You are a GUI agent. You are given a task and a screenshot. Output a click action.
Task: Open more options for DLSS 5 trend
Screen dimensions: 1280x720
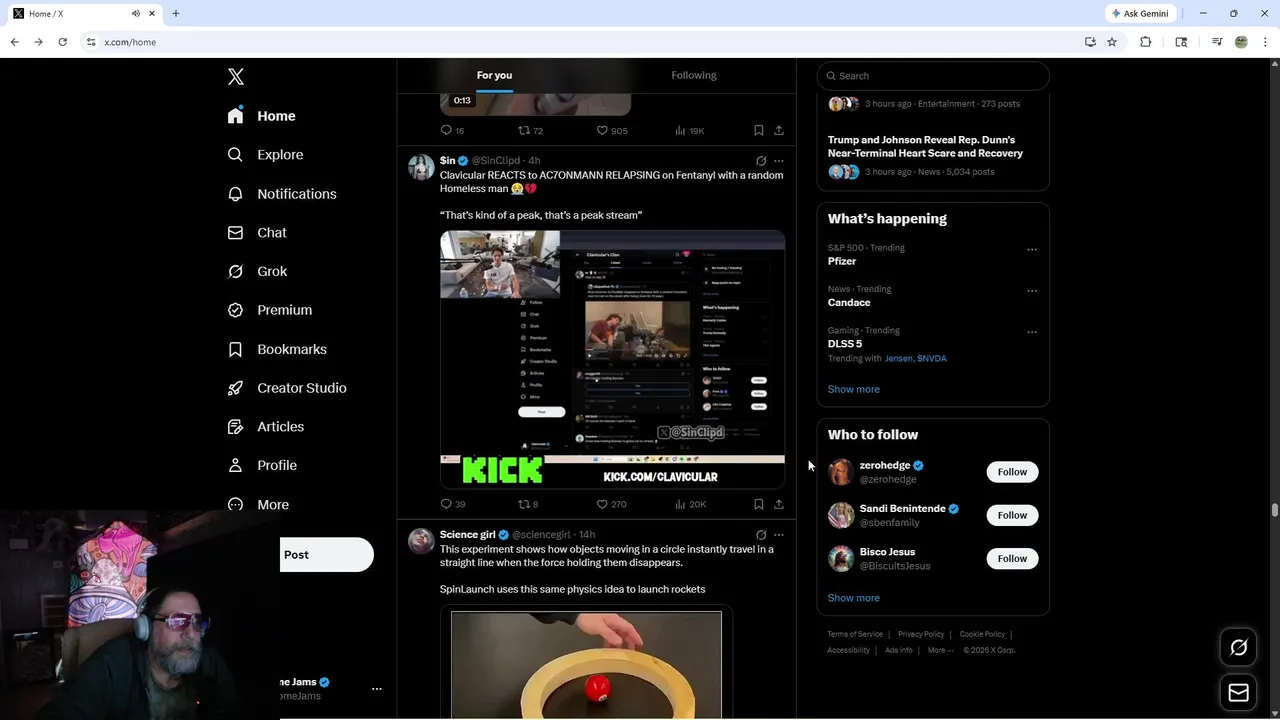[1032, 332]
